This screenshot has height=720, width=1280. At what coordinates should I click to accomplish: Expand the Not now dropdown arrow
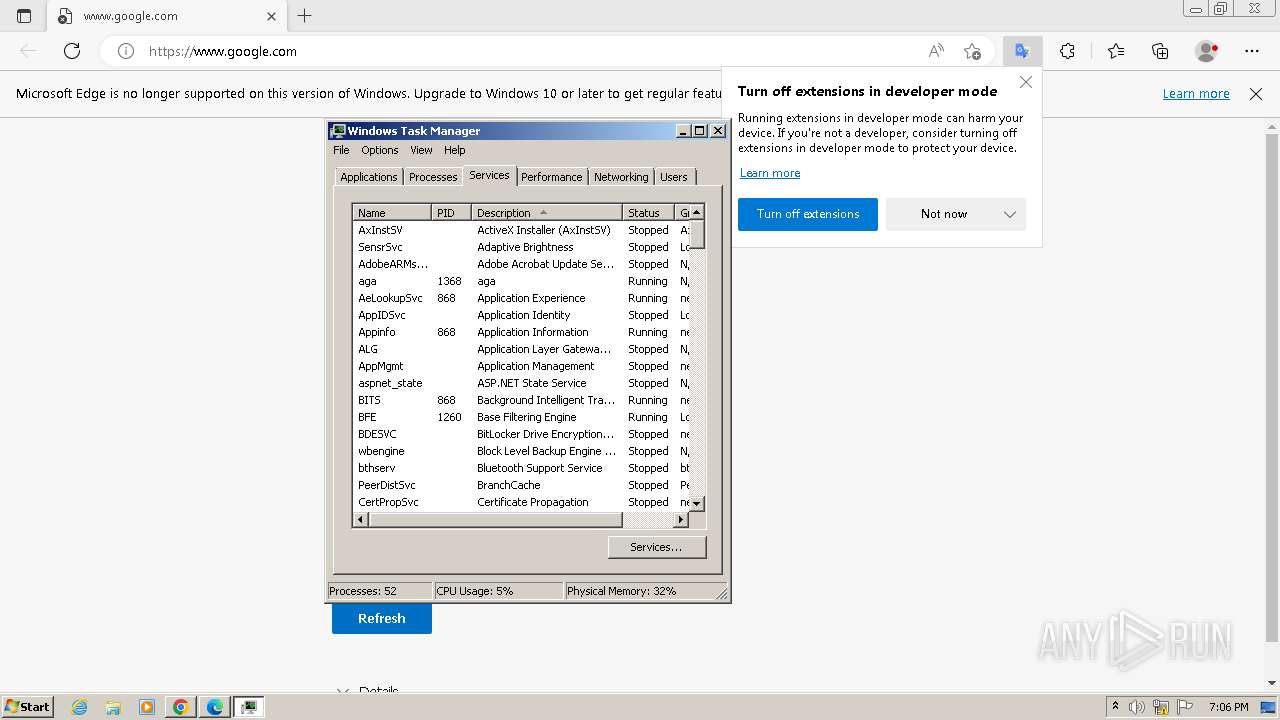click(x=1010, y=214)
